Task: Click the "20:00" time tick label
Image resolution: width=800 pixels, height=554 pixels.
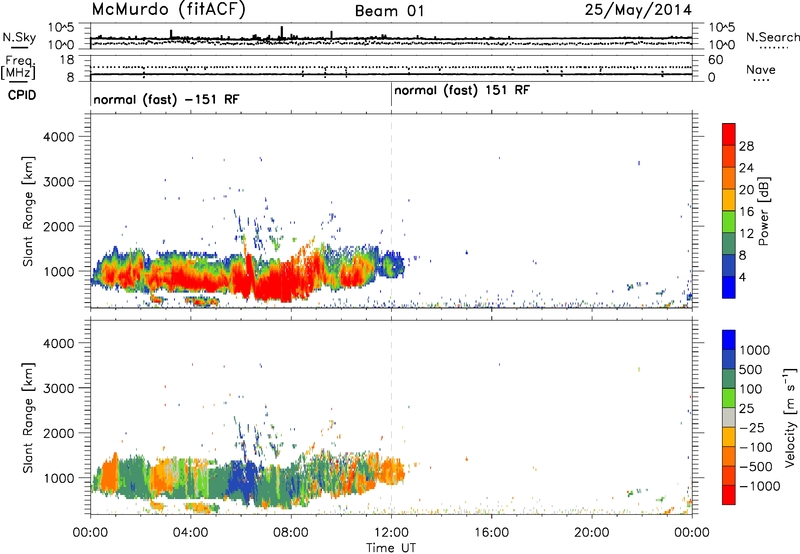Action: pos(592,533)
